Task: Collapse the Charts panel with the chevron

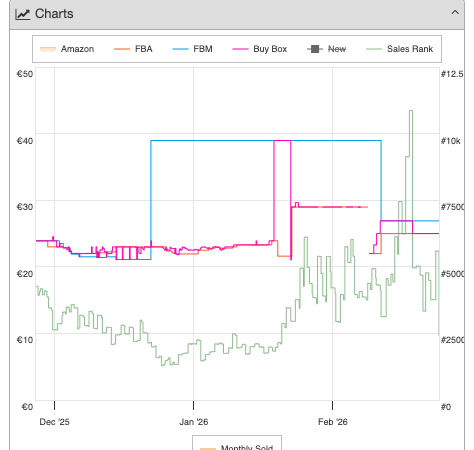Action: pos(455,13)
